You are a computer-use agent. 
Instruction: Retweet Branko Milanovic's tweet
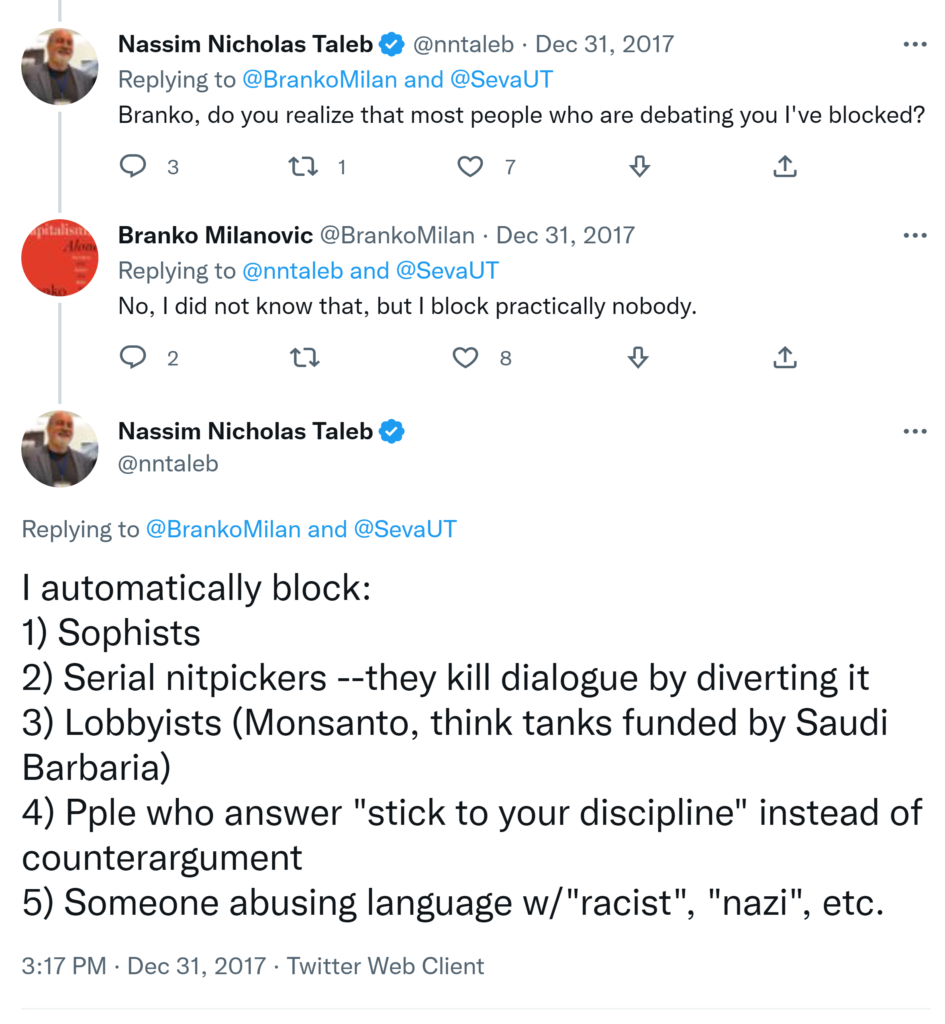pos(300,357)
